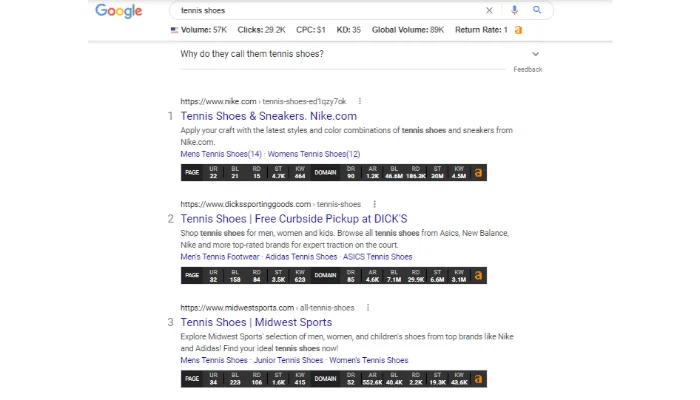Open the 'Womens Tennis Shoes(12)' sitelink
700x400 pixels.
click(x=314, y=154)
